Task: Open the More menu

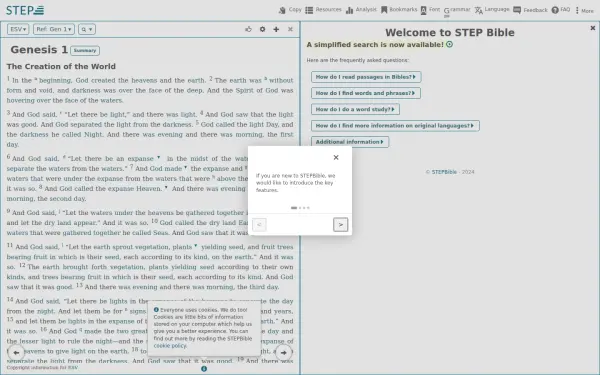Action: [584, 10]
